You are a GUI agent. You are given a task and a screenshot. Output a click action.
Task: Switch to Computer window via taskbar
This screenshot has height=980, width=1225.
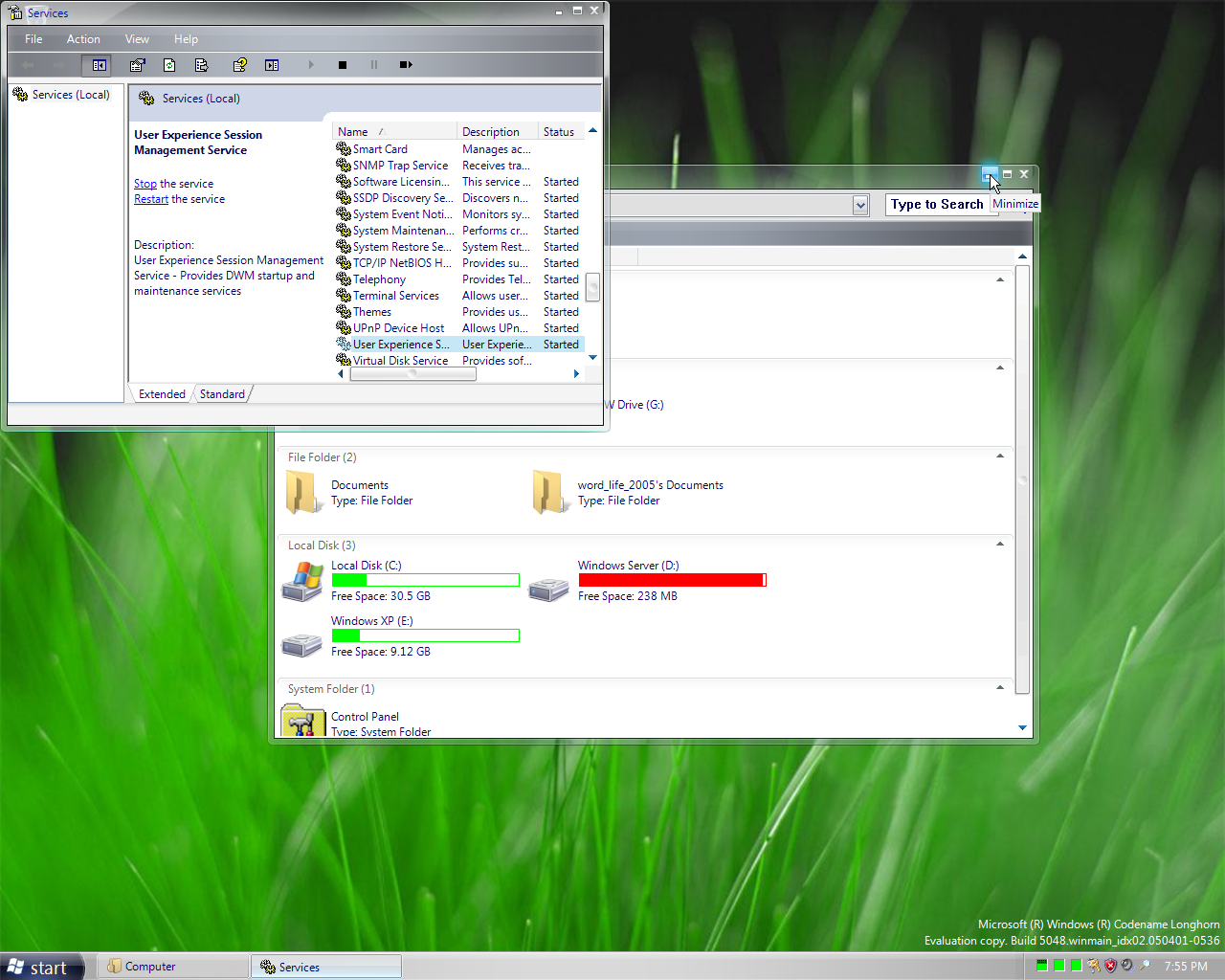pyautogui.click(x=172, y=967)
